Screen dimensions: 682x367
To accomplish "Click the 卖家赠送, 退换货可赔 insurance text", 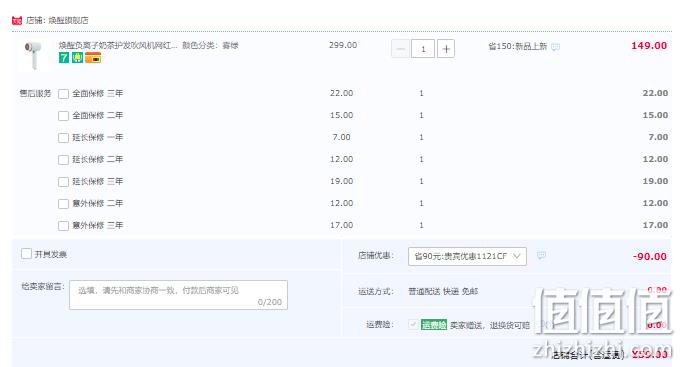I will (x=490, y=325).
